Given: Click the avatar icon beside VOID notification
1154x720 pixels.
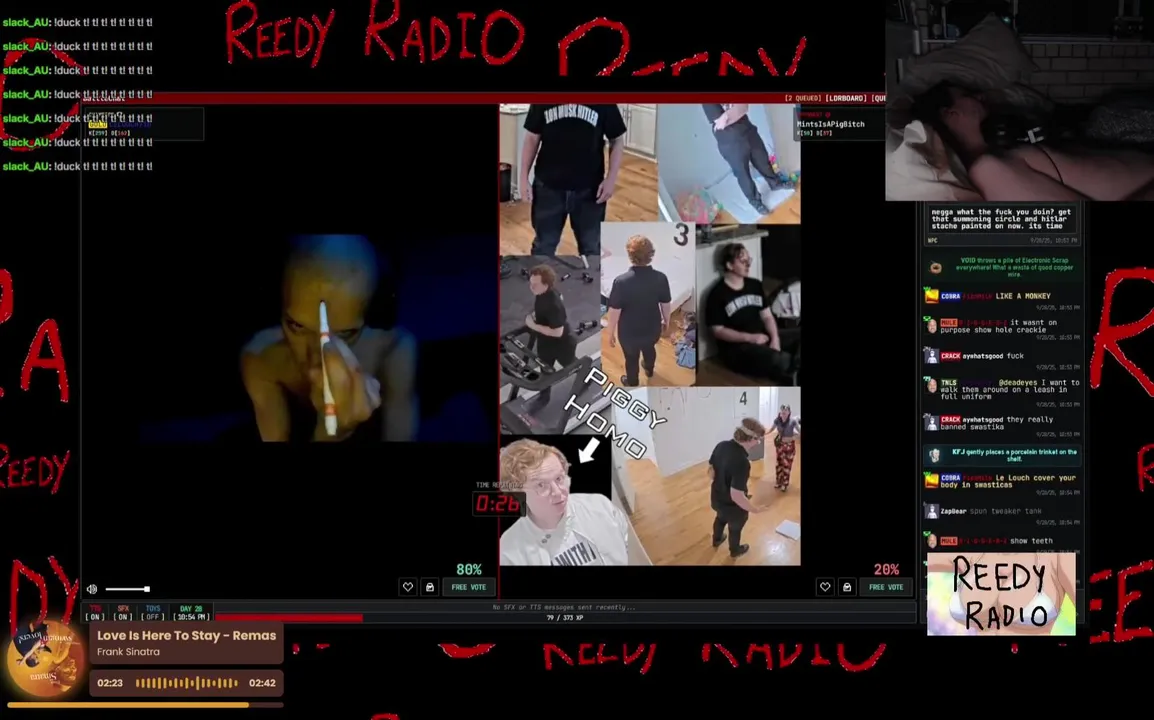Looking at the screenshot, I should [935, 267].
